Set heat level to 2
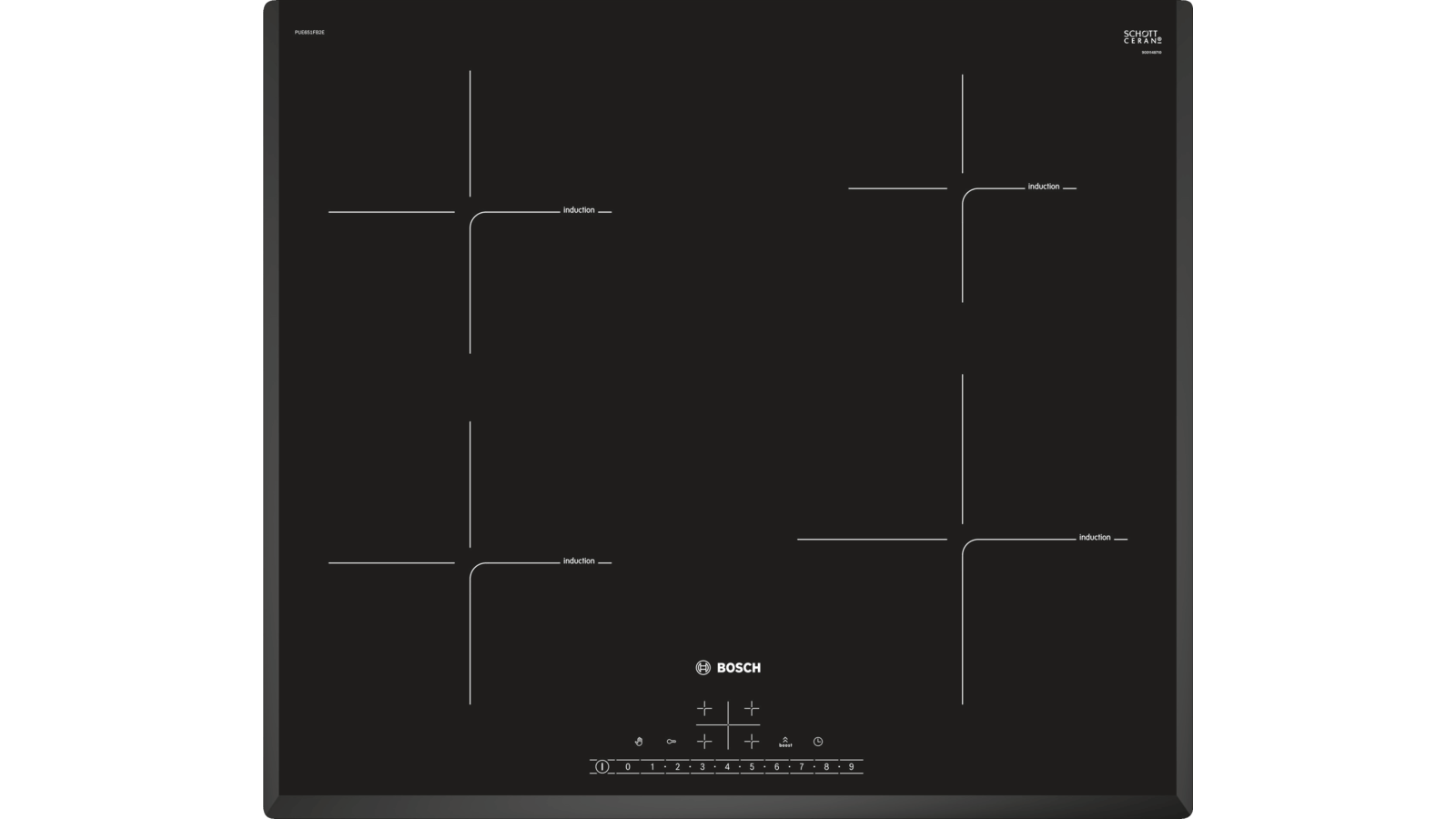Viewport: 1456px width, 819px height. [677, 767]
